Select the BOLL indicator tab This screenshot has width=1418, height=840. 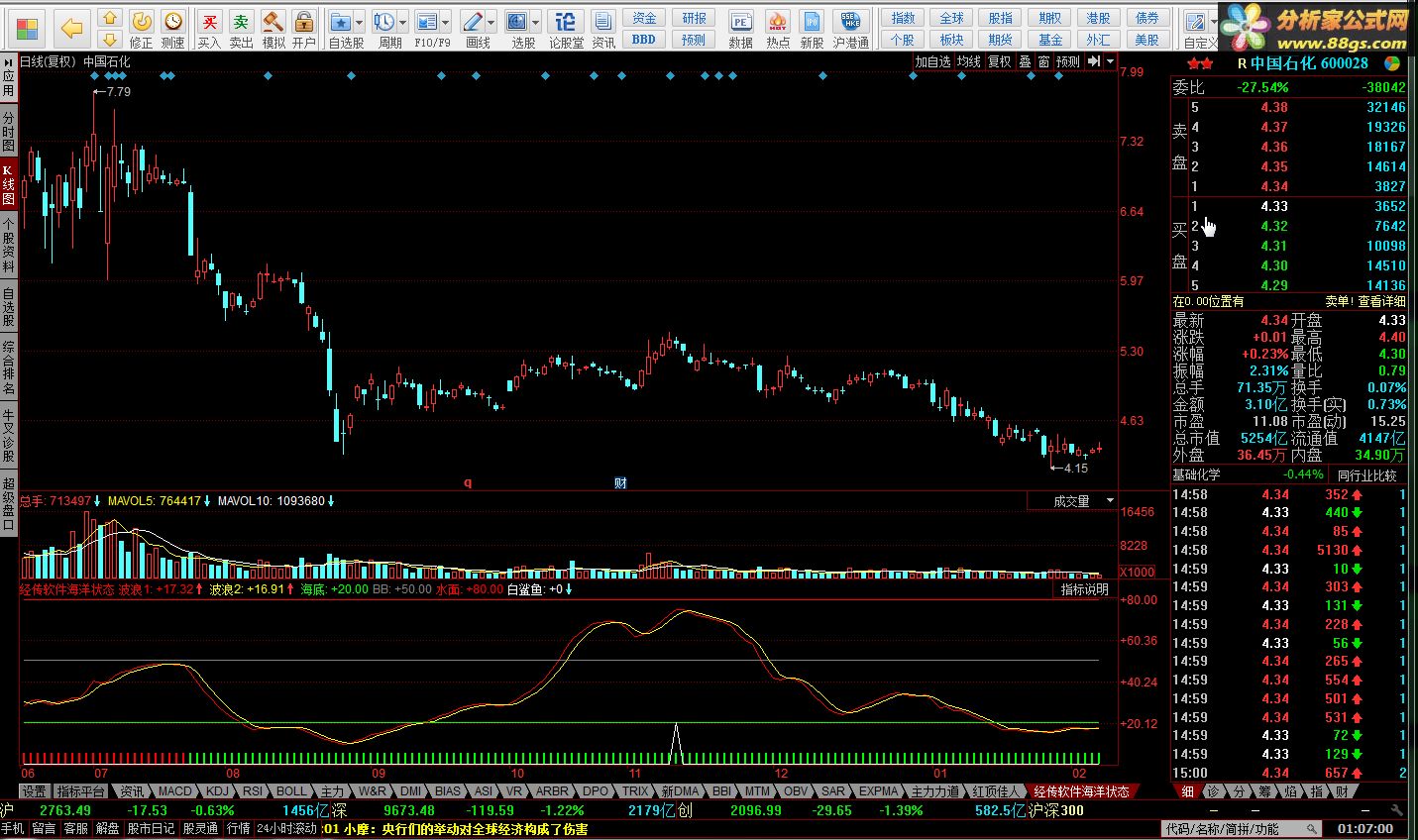[x=291, y=791]
